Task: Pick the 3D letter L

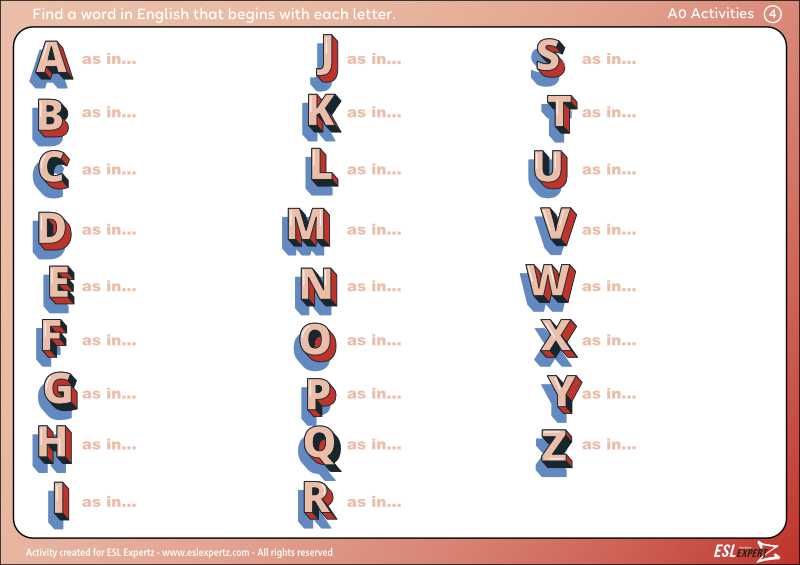Action: (x=322, y=171)
